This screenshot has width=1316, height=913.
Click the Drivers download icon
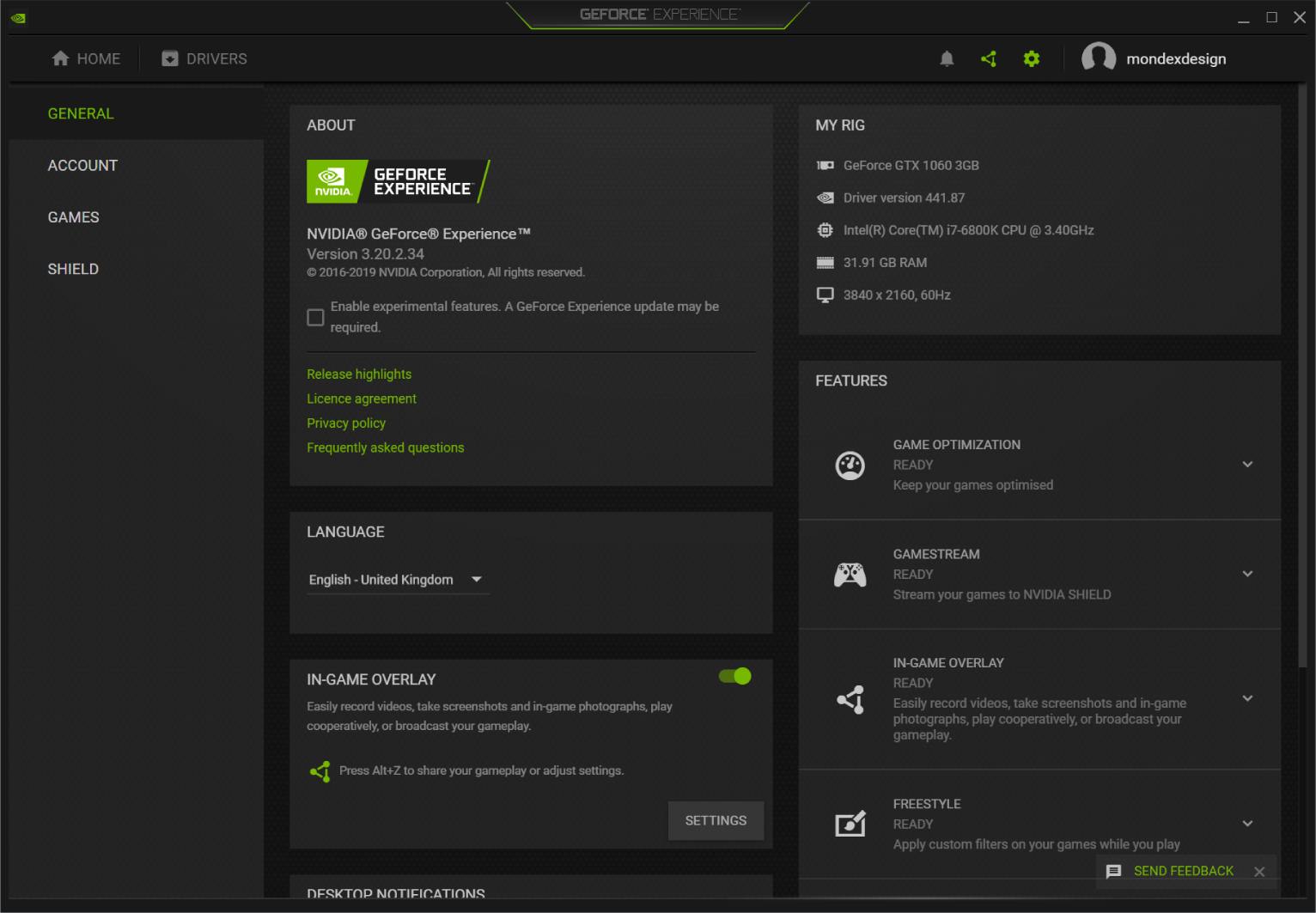pyautogui.click(x=170, y=58)
